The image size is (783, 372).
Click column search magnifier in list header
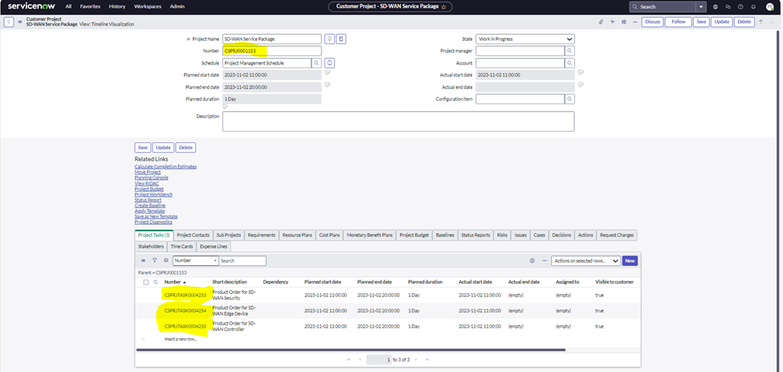tap(156, 282)
